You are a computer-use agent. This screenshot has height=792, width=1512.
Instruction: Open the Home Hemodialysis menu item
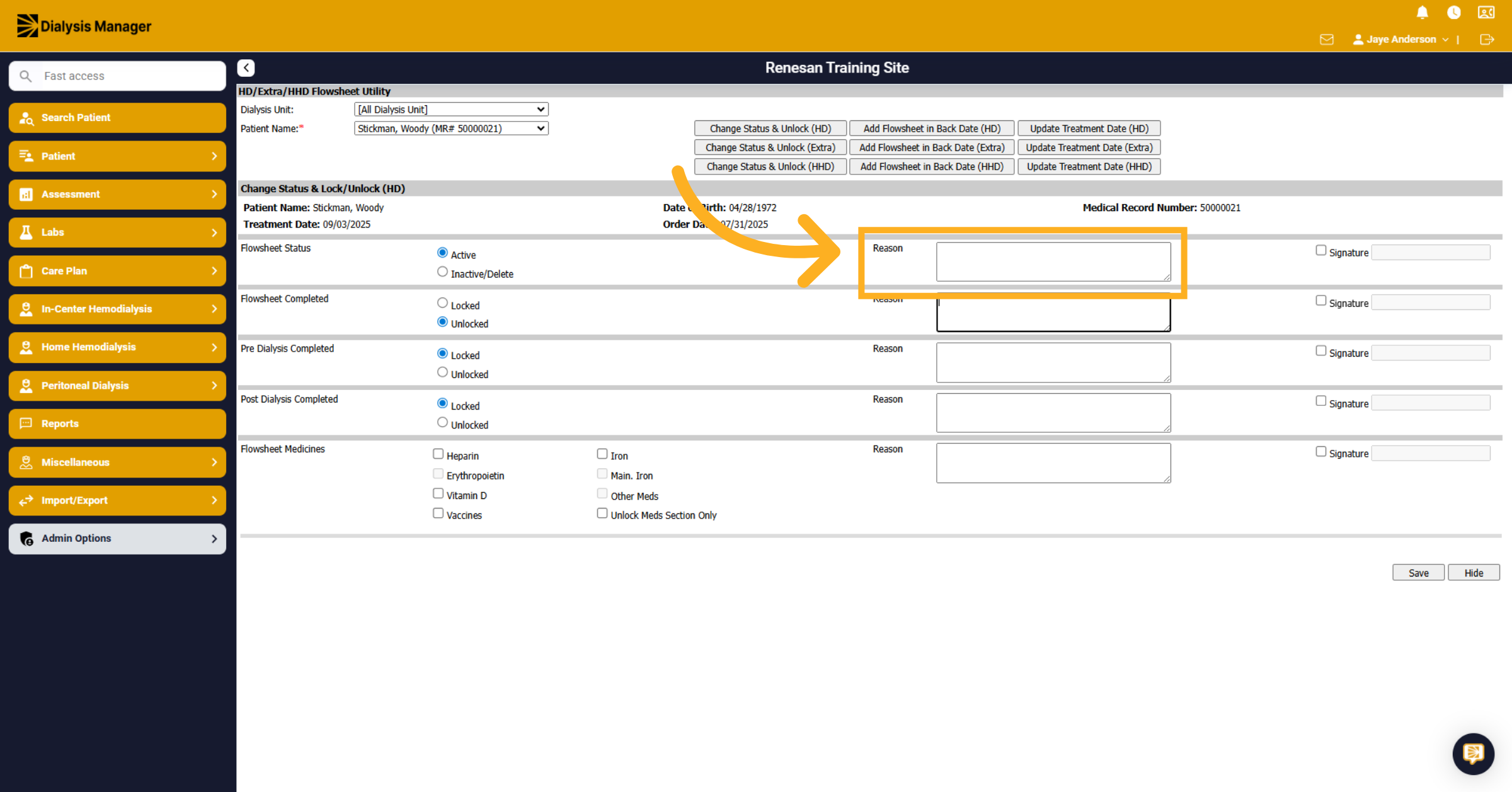tap(117, 347)
